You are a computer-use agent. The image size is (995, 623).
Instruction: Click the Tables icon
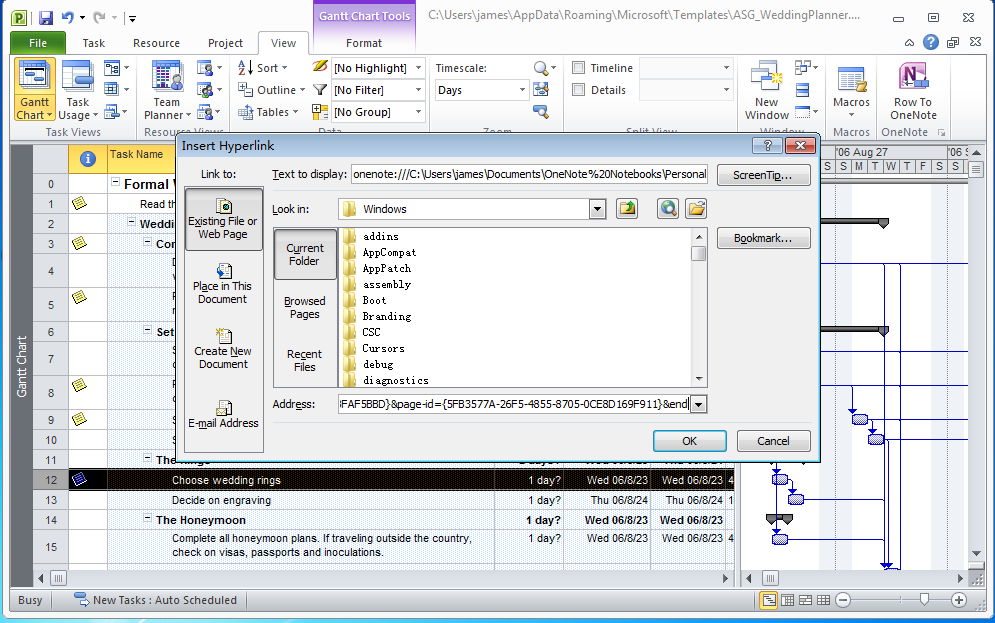click(x=245, y=112)
